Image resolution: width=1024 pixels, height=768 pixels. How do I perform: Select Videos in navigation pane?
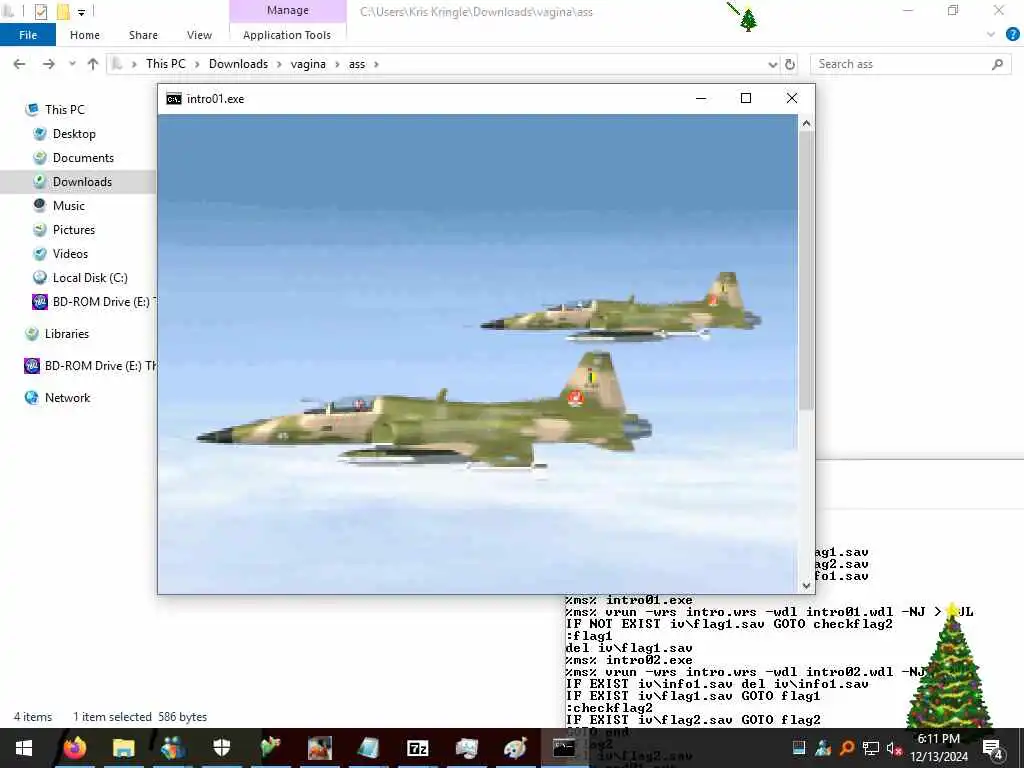pos(70,254)
